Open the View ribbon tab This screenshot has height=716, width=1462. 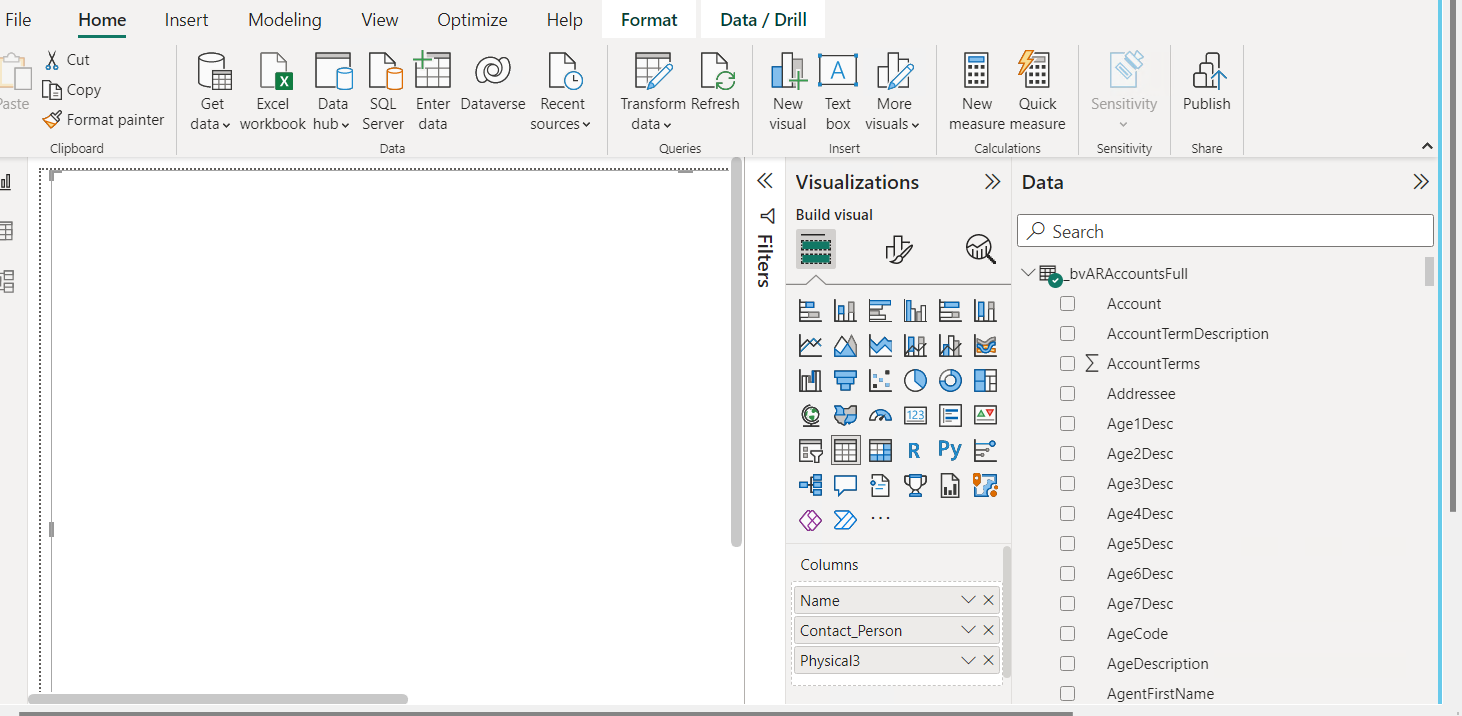click(380, 20)
